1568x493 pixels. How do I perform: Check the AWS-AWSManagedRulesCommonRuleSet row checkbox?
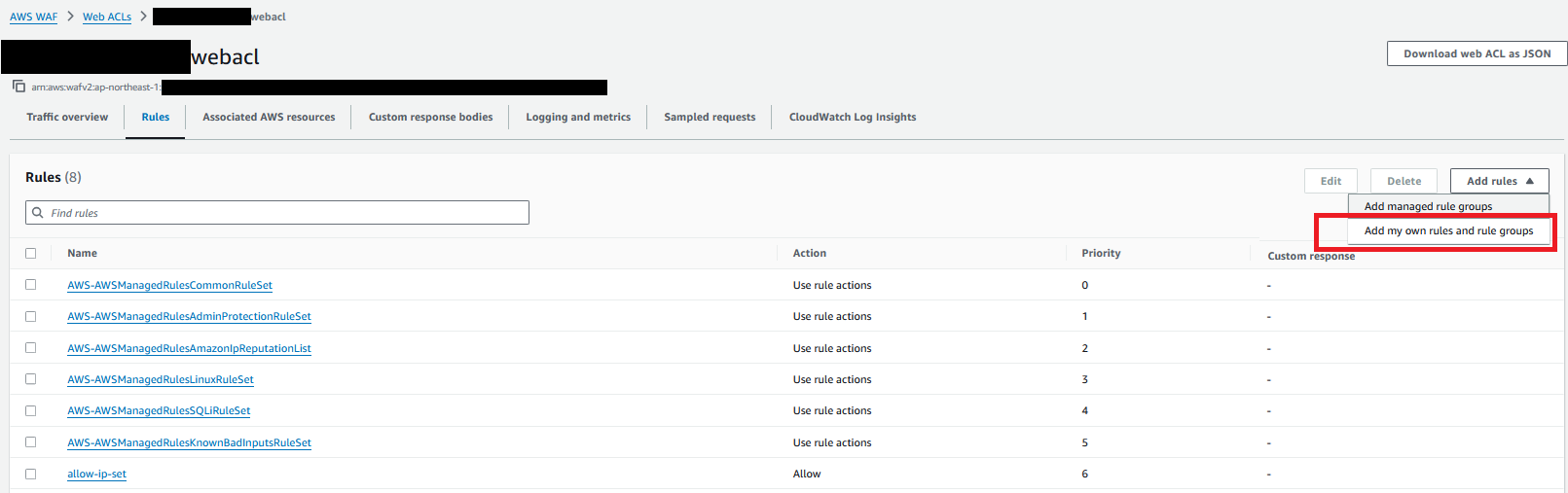[x=30, y=285]
